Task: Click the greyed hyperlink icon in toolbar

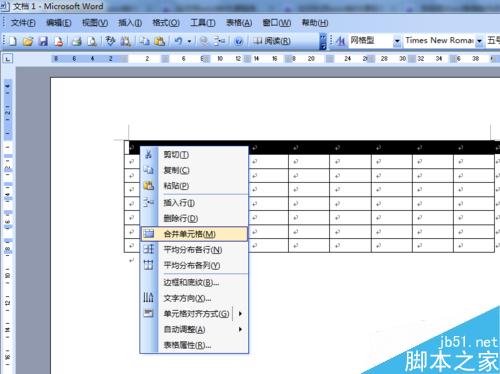Action: tap(204, 41)
